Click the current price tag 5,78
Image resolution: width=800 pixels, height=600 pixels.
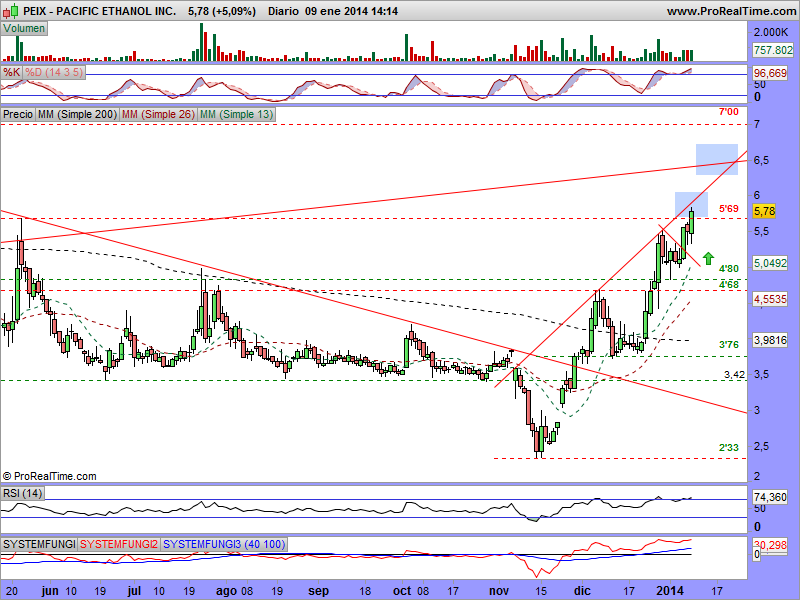click(x=764, y=211)
